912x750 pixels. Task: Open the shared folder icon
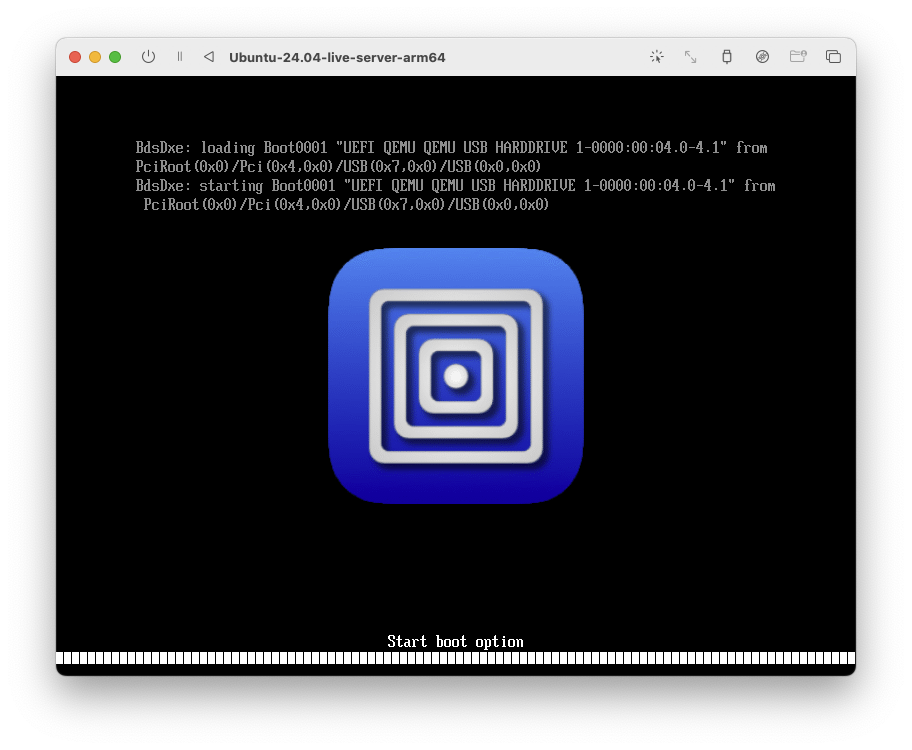[798, 56]
